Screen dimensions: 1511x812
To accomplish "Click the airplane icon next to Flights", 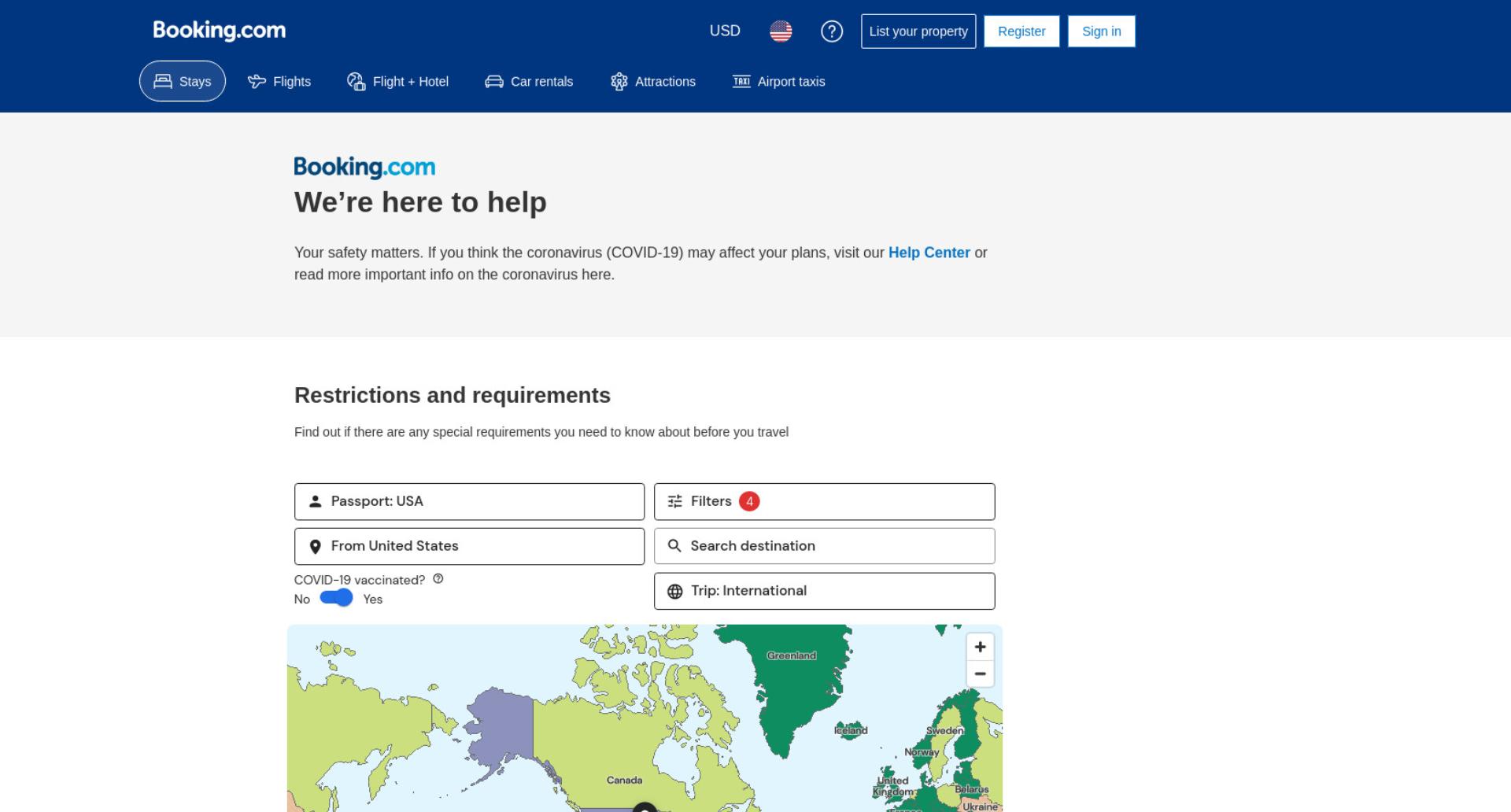I will [x=257, y=81].
